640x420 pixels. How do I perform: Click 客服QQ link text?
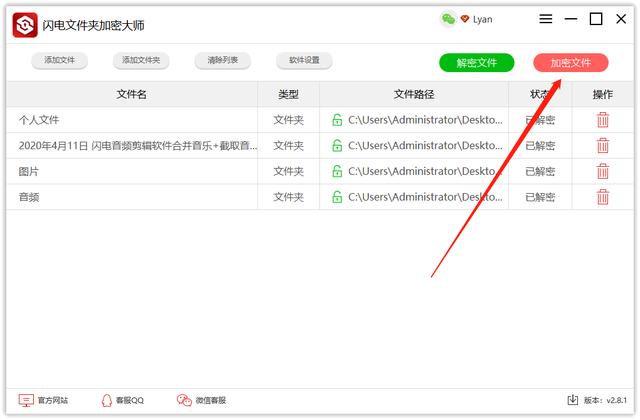[130, 400]
